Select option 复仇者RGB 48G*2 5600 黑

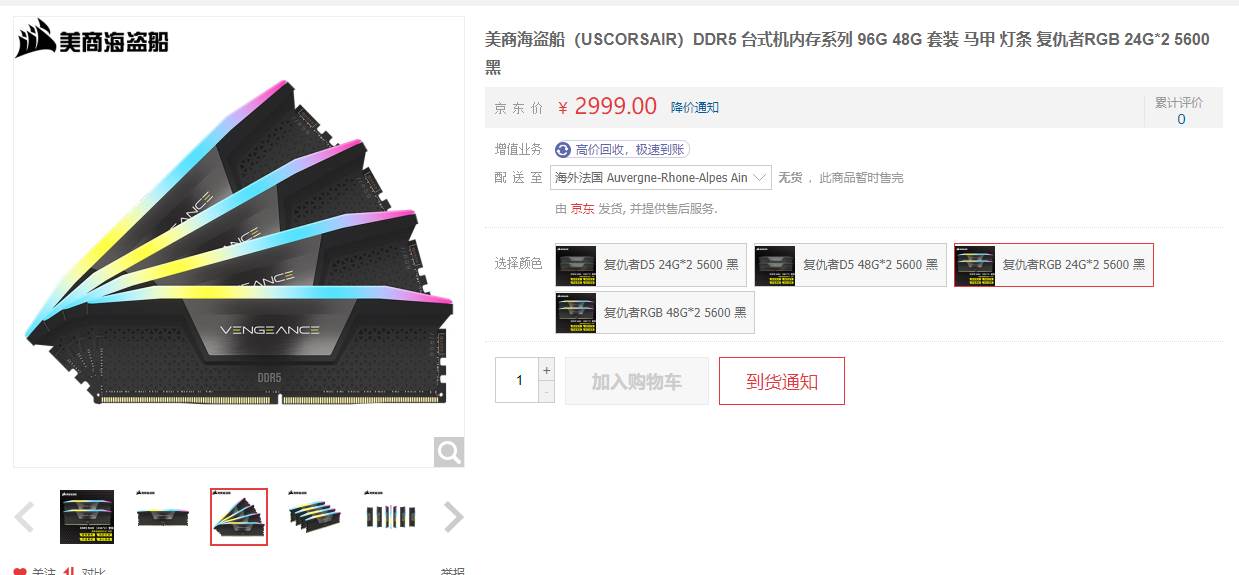(655, 313)
